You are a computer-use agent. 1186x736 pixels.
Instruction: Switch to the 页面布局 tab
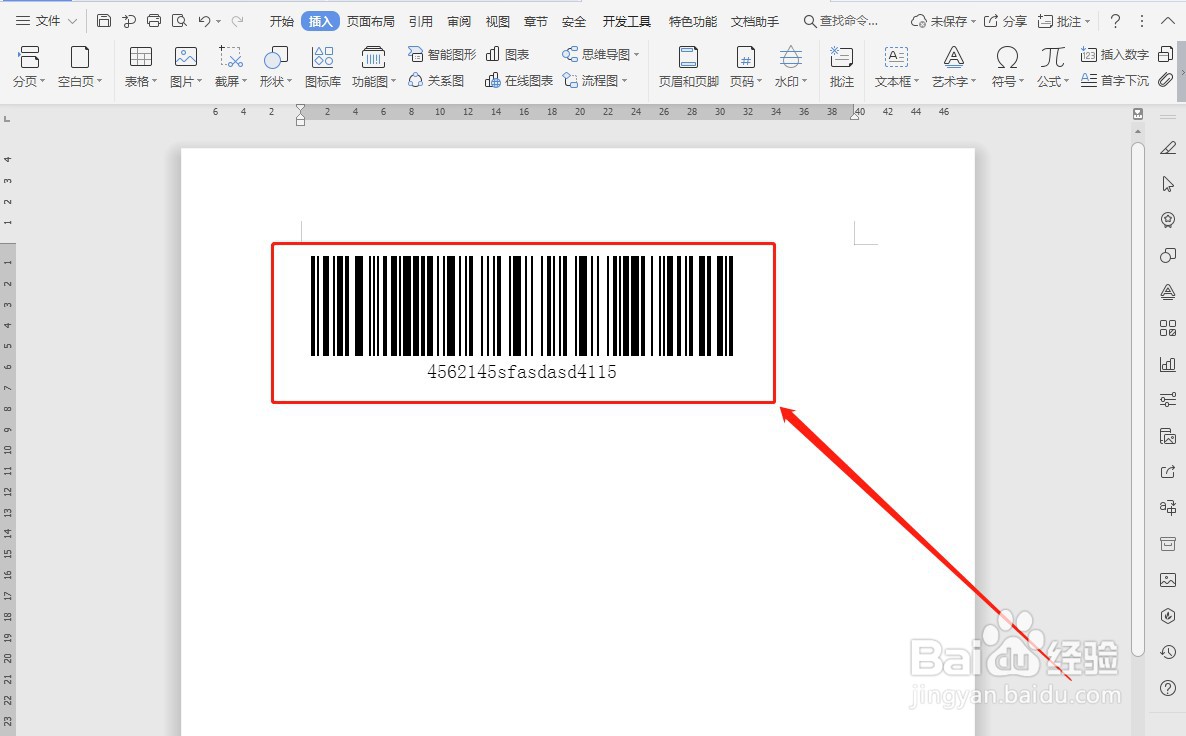371,21
